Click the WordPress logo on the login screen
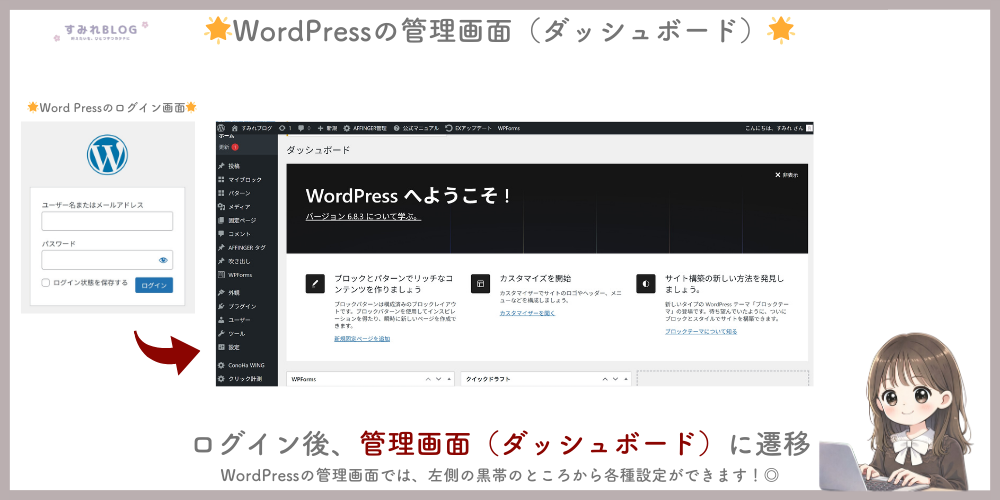 click(107, 155)
